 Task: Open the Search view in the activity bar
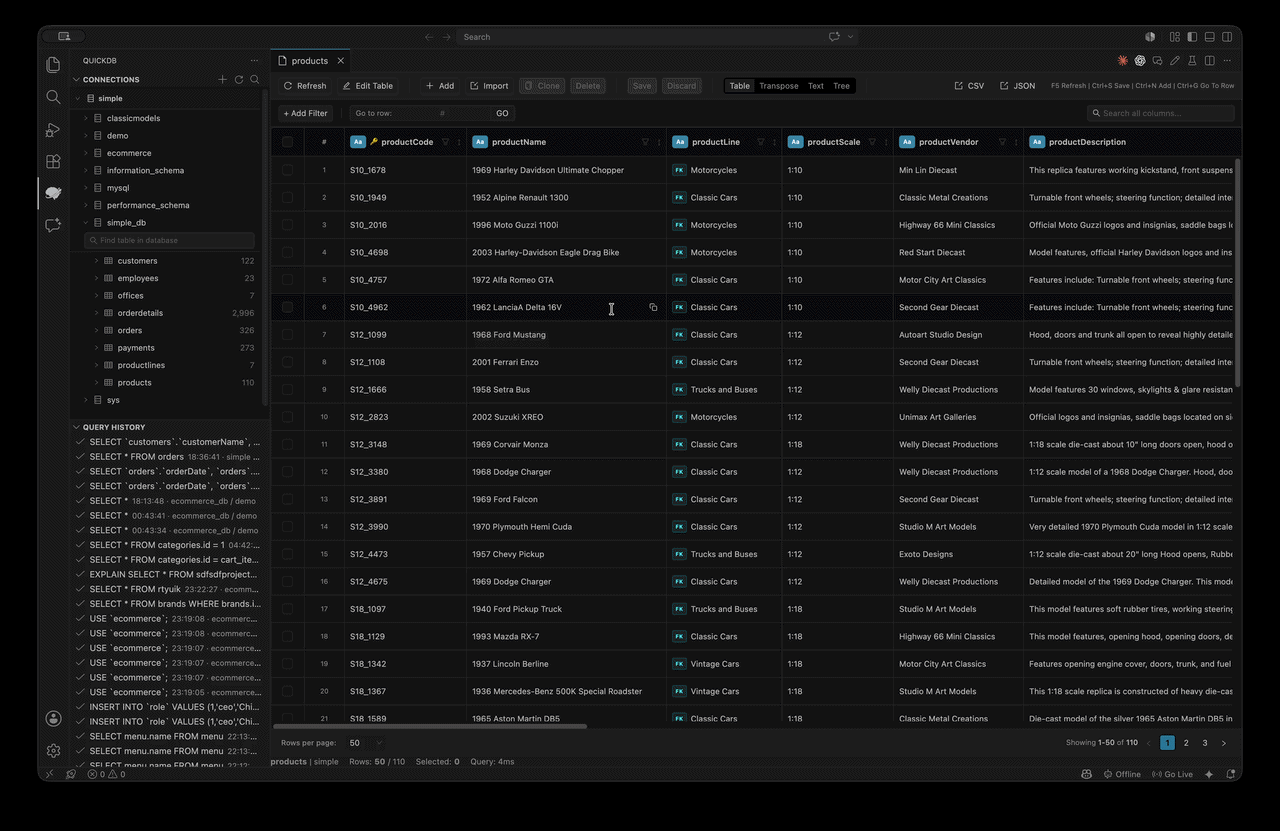point(54,97)
